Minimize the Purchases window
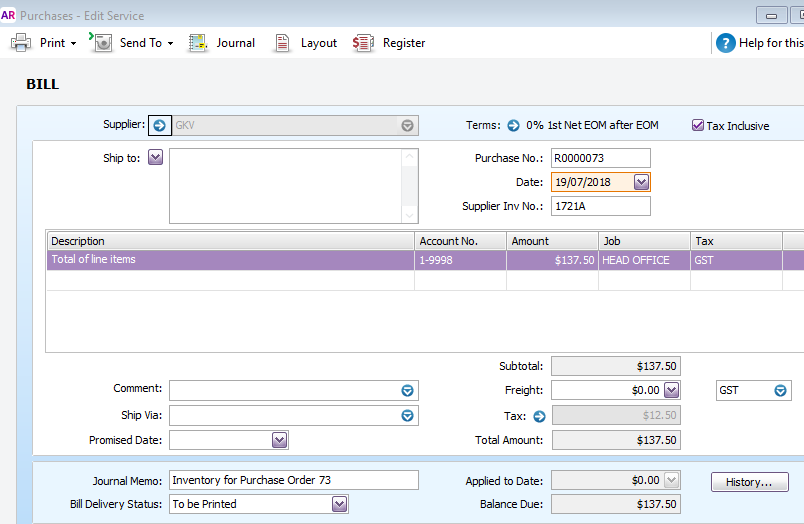The height and width of the screenshot is (524, 804). coord(771,15)
